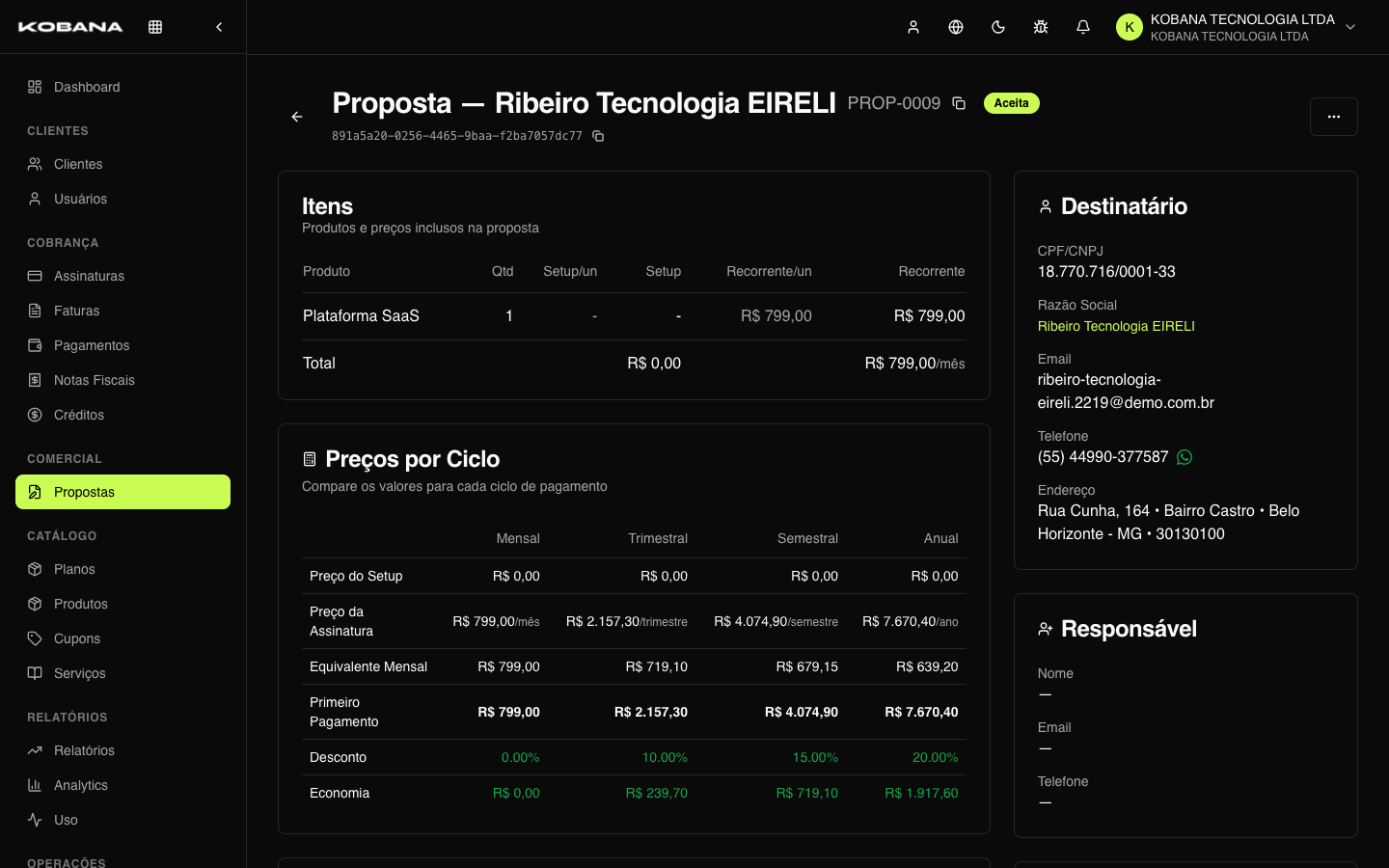Click the Relatórios trend icon
The height and width of the screenshot is (868, 1389).
[x=35, y=750]
